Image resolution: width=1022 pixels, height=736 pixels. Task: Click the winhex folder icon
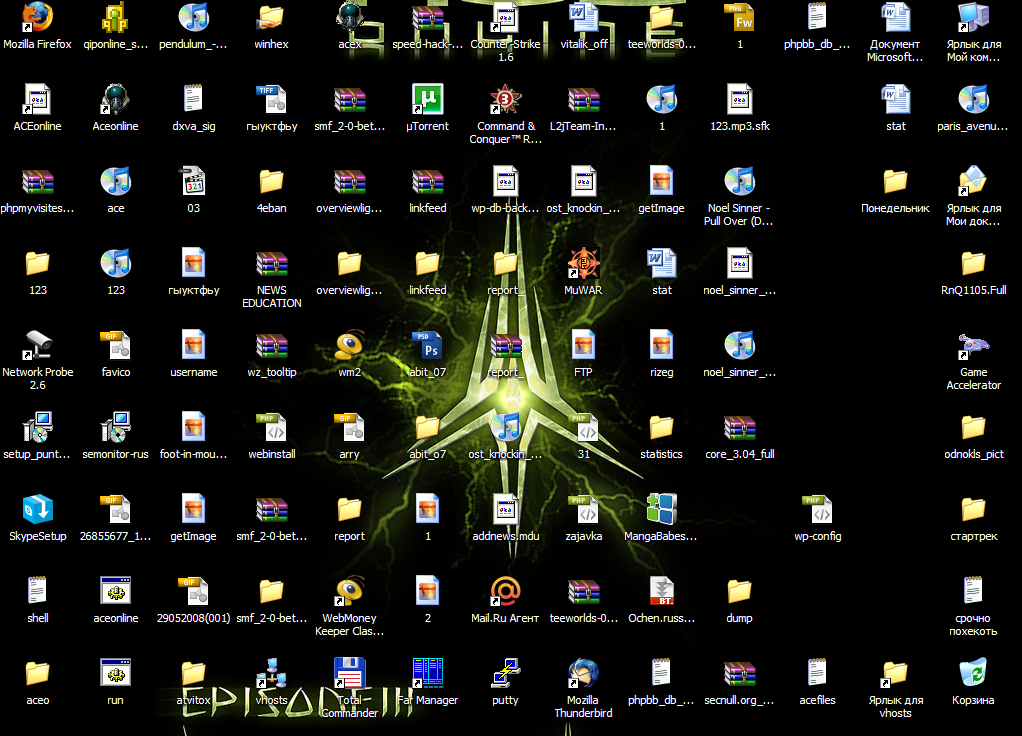pyautogui.click(x=271, y=17)
